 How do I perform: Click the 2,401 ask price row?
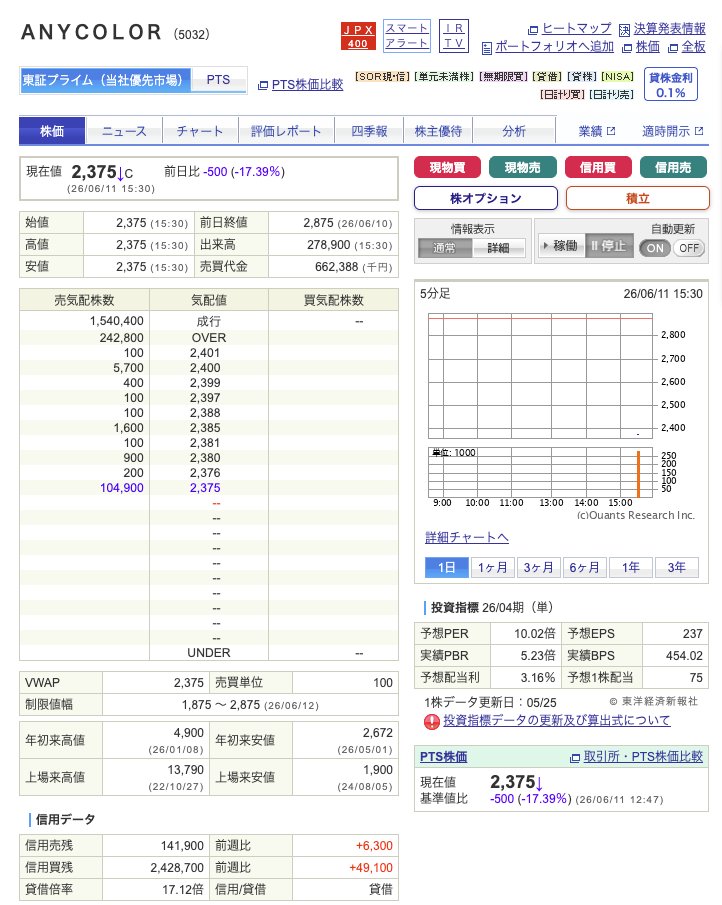209,353
